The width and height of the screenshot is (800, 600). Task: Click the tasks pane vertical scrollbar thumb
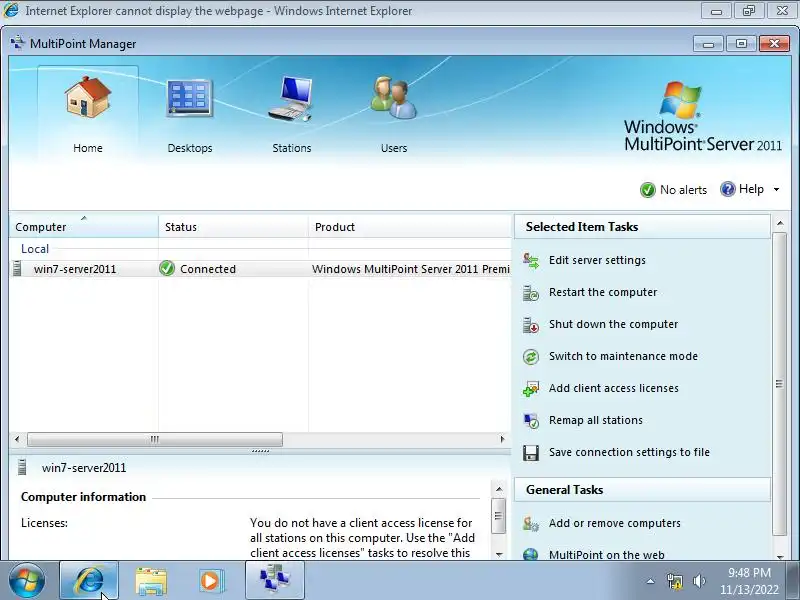click(780, 384)
